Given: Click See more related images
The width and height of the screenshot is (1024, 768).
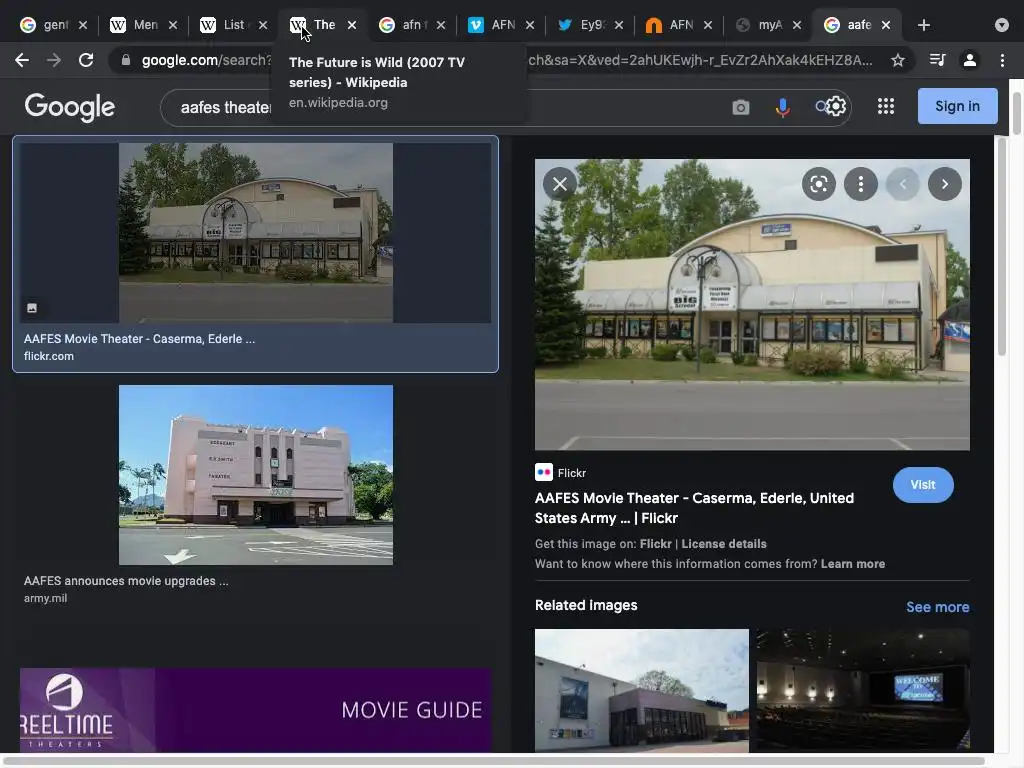Looking at the screenshot, I should click(937, 607).
